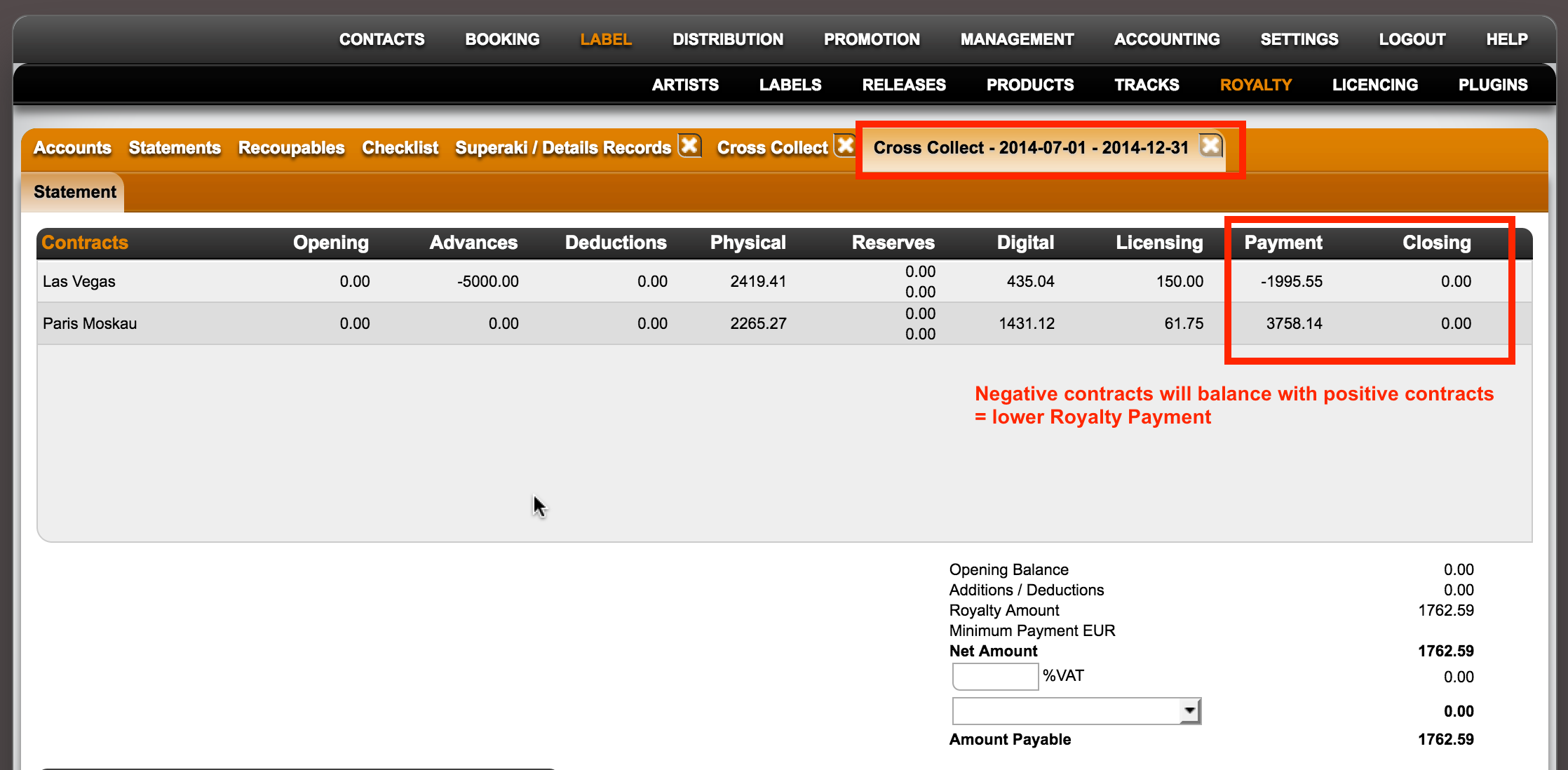Screen dimensions: 1568x770
Task: Close the Cross Collect 2014-07-01 - 2014-12-31 tab
Action: point(1211,146)
